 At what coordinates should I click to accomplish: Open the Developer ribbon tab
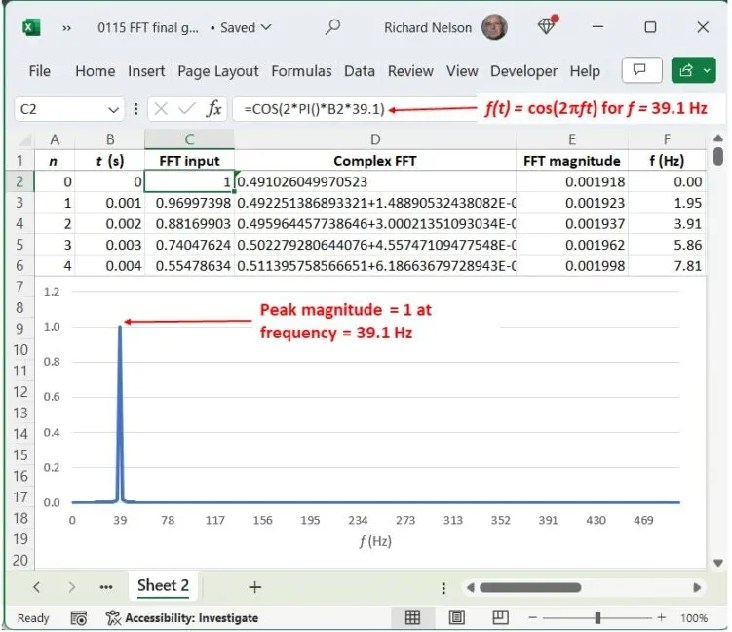pos(524,71)
